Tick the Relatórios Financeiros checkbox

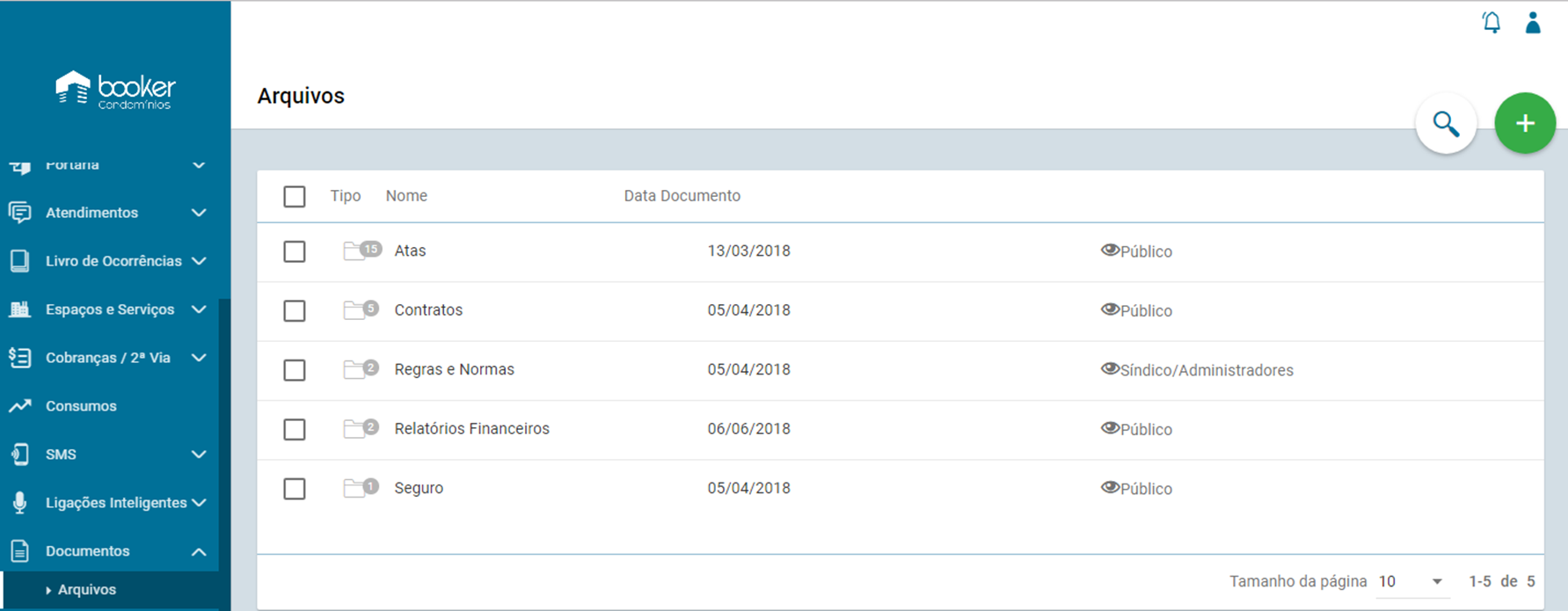[x=295, y=429]
